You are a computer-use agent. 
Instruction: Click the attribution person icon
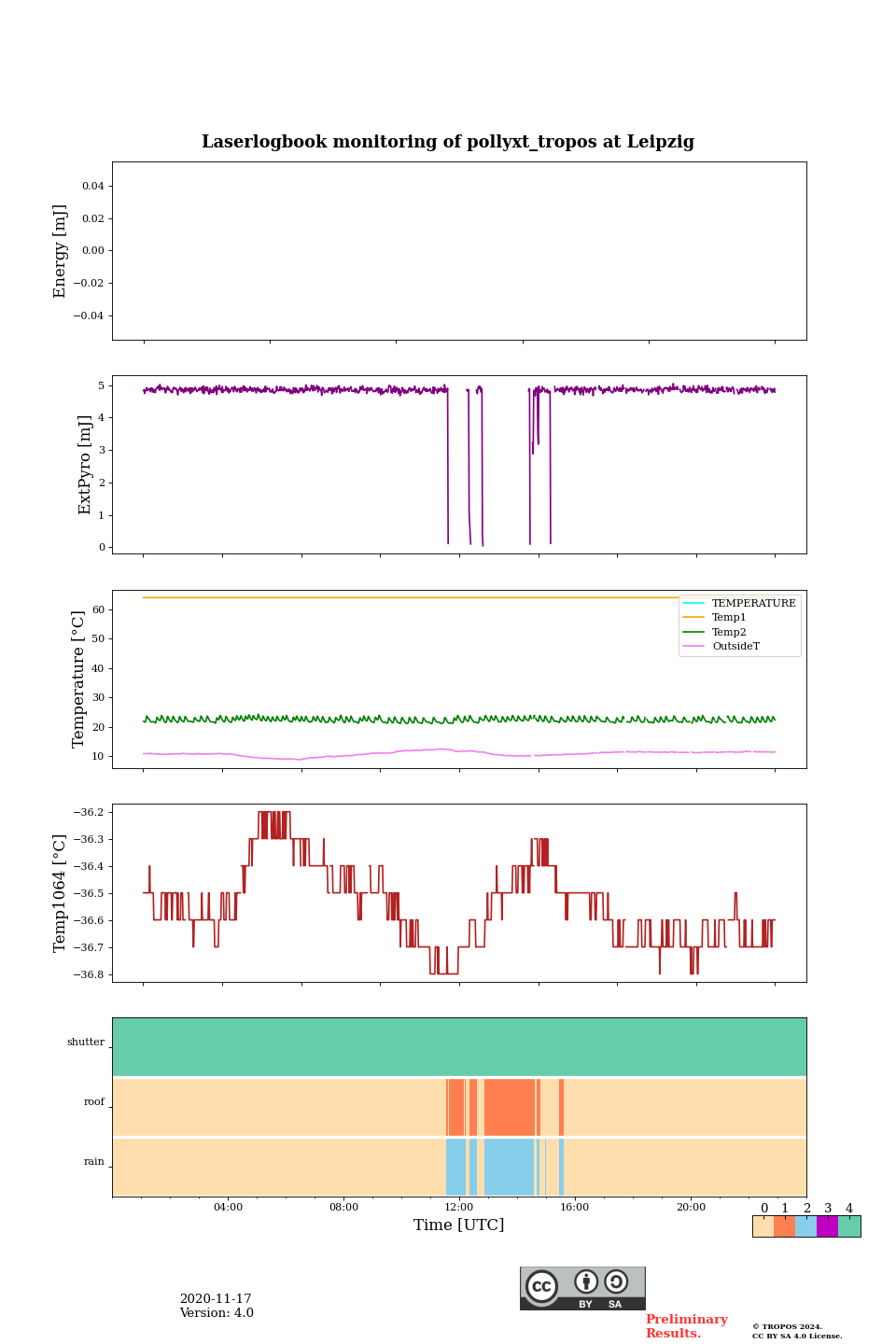click(586, 1281)
